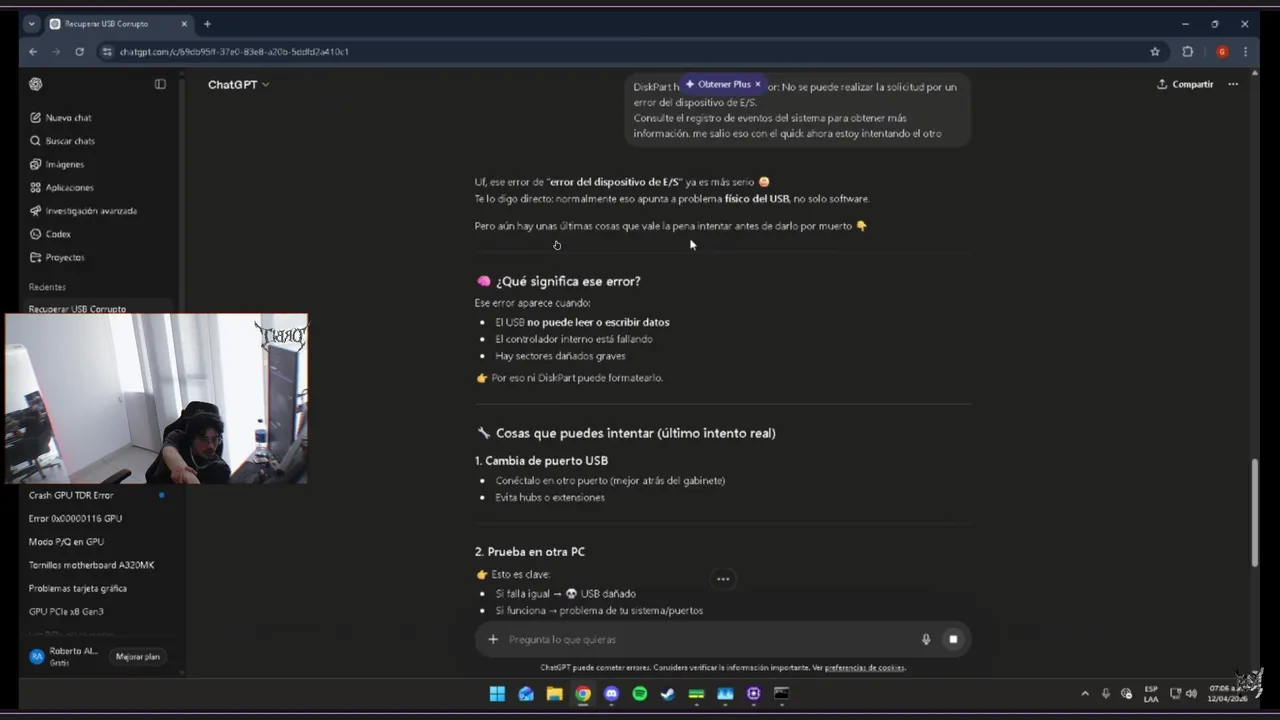Viewport: 1280px width, 720px height.
Task: Bookmark the page with star icon
Action: (x=1155, y=52)
